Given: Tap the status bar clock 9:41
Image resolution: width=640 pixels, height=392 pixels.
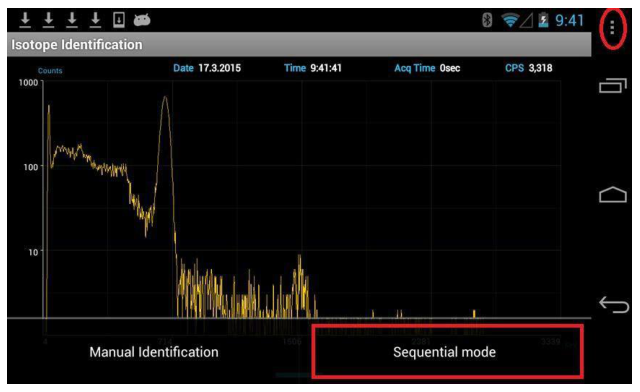Looking at the screenshot, I should click(x=570, y=20).
